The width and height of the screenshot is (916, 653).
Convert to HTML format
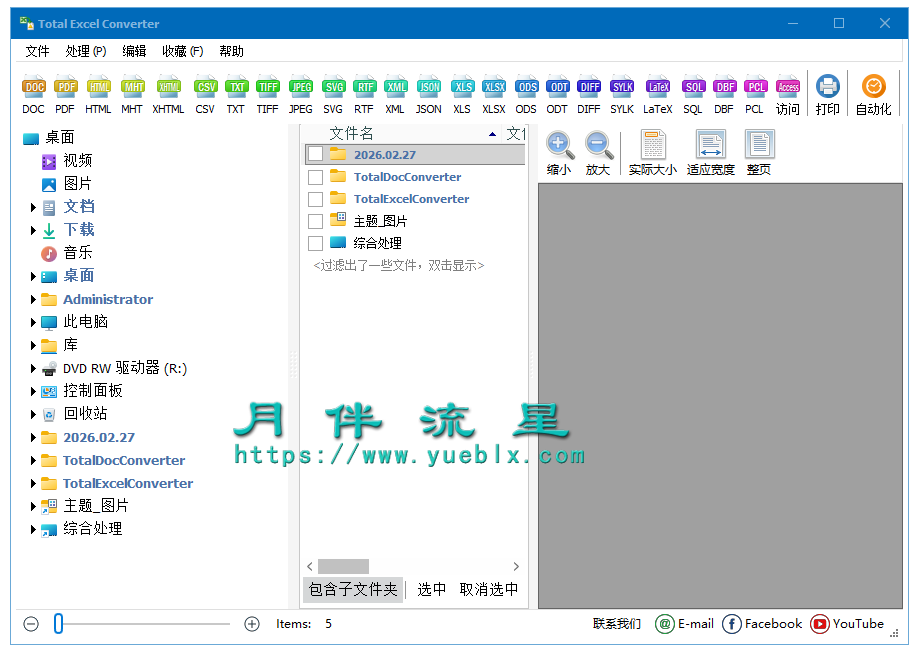click(x=98, y=94)
